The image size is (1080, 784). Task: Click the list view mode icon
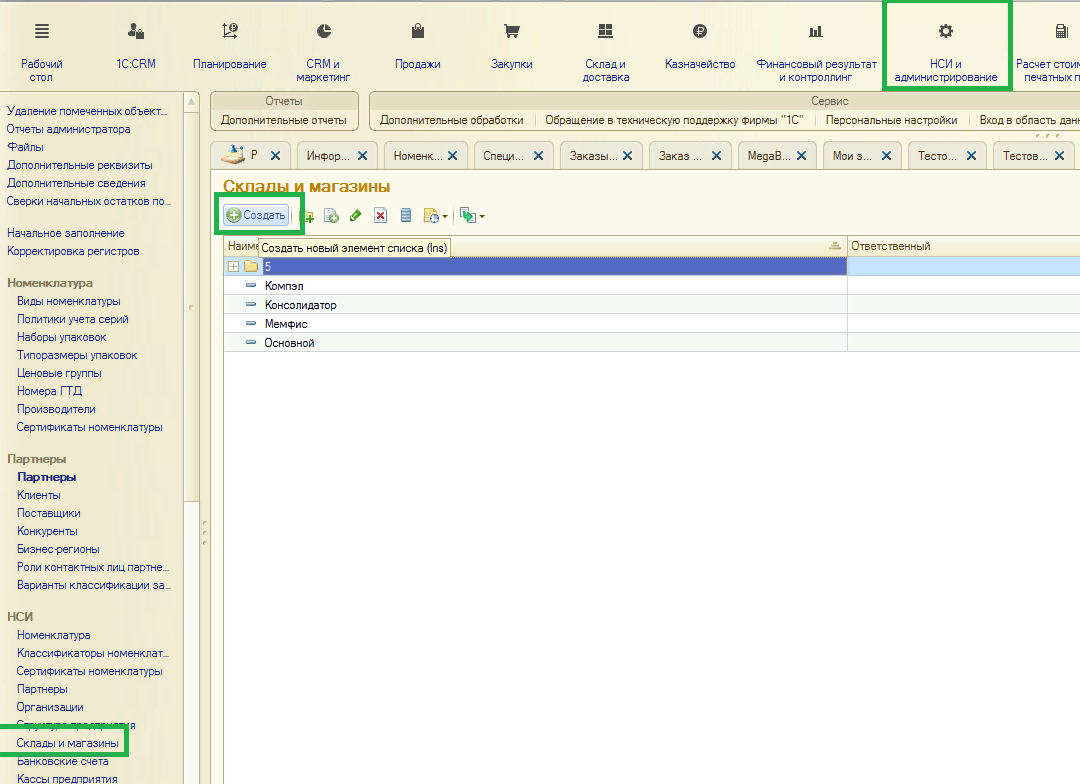pyautogui.click(x=405, y=216)
